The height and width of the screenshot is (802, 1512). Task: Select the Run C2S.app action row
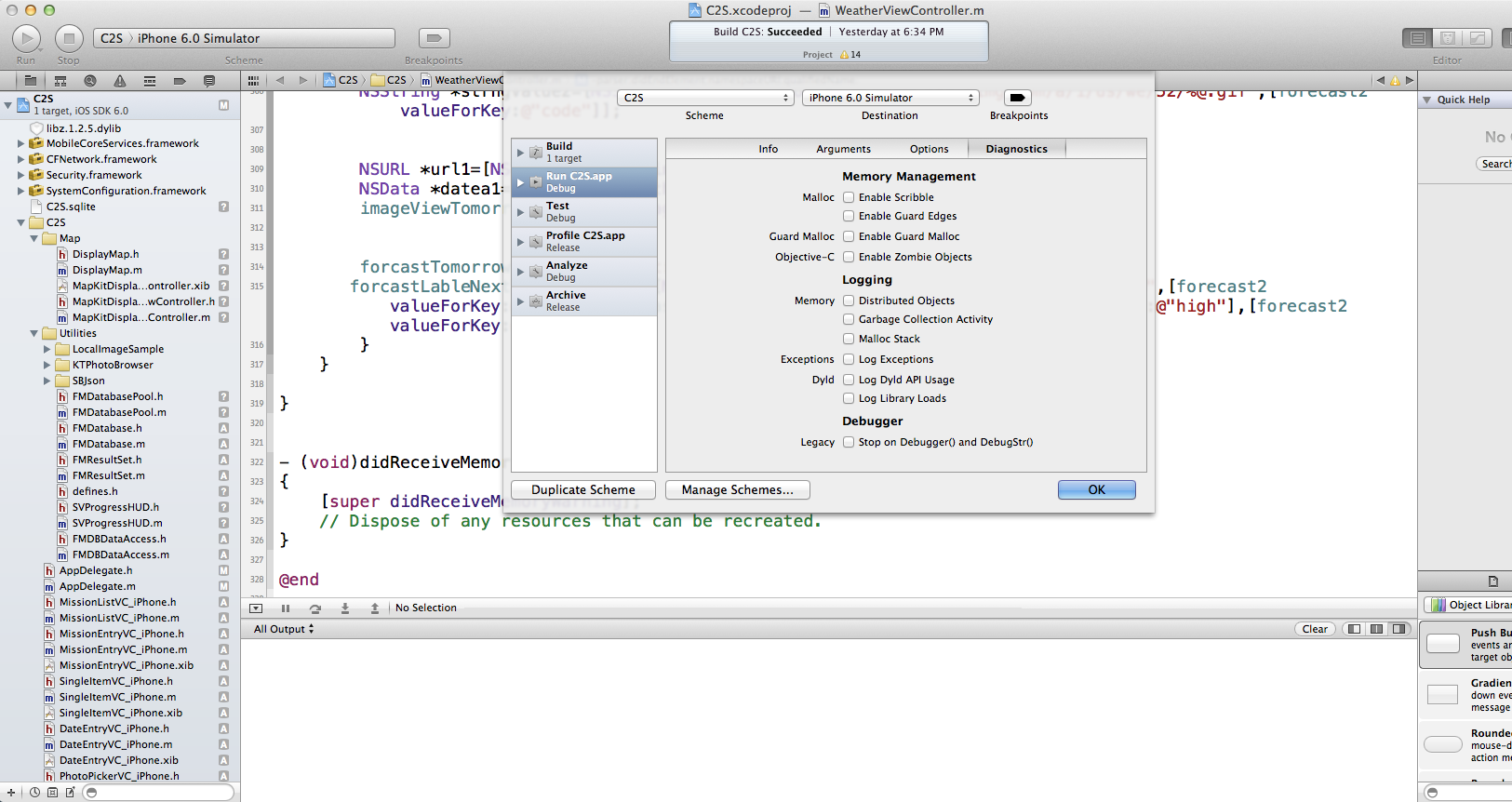[x=584, y=182]
